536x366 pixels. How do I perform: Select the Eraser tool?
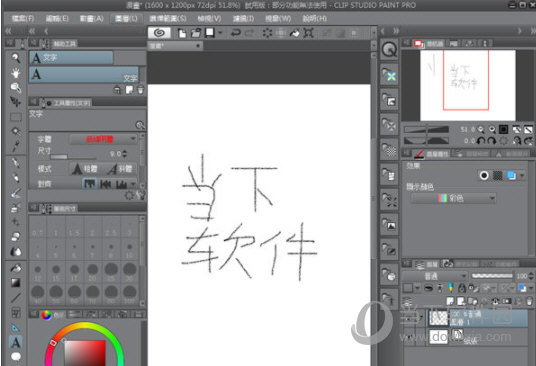(15, 236)
